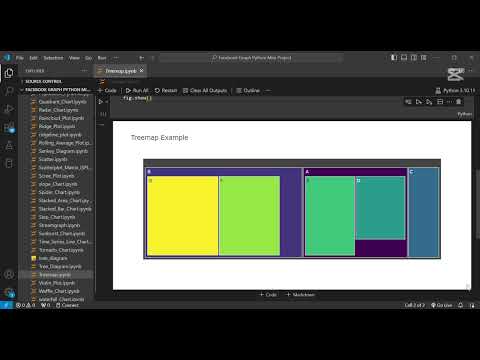Open the Selection menu

click(53, 58)
